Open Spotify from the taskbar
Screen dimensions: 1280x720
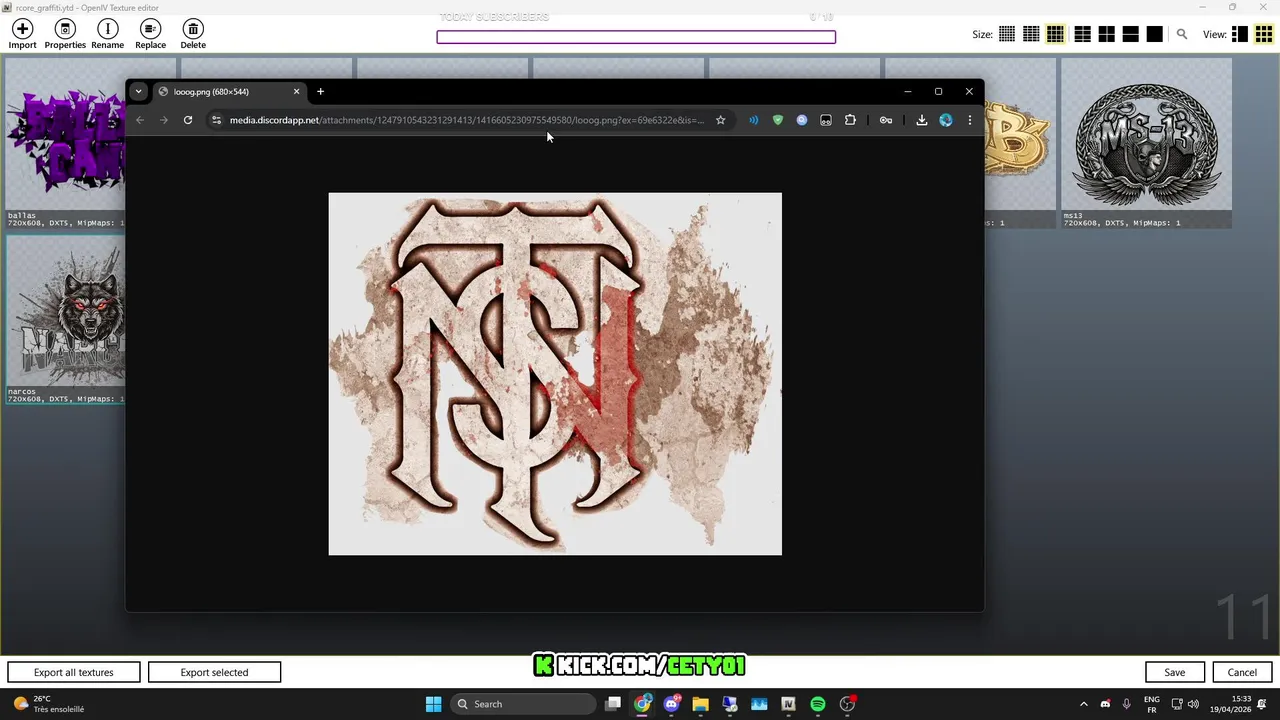(818, 704)
